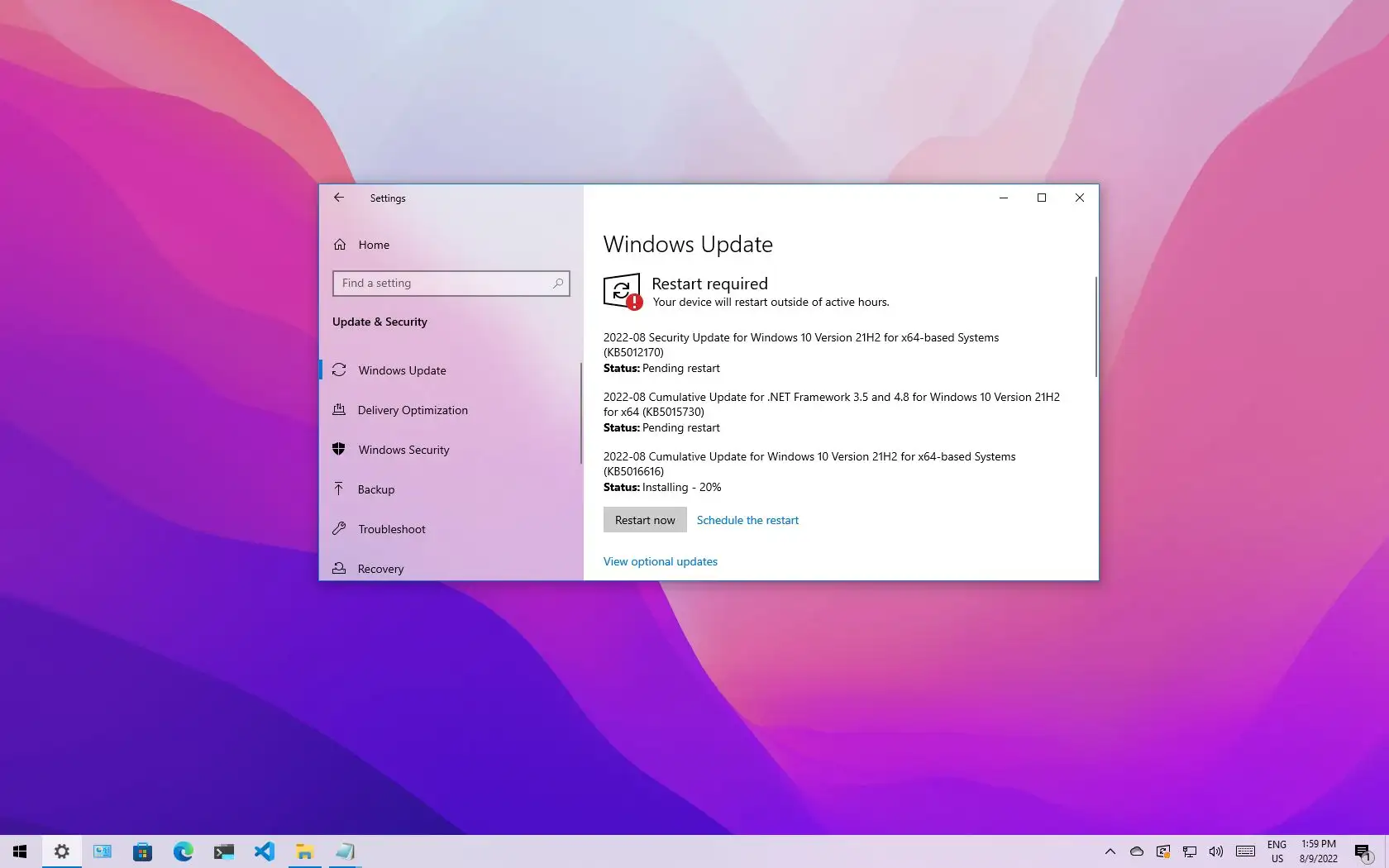
Task: Click the Home house icon
Action: (340, 245)
